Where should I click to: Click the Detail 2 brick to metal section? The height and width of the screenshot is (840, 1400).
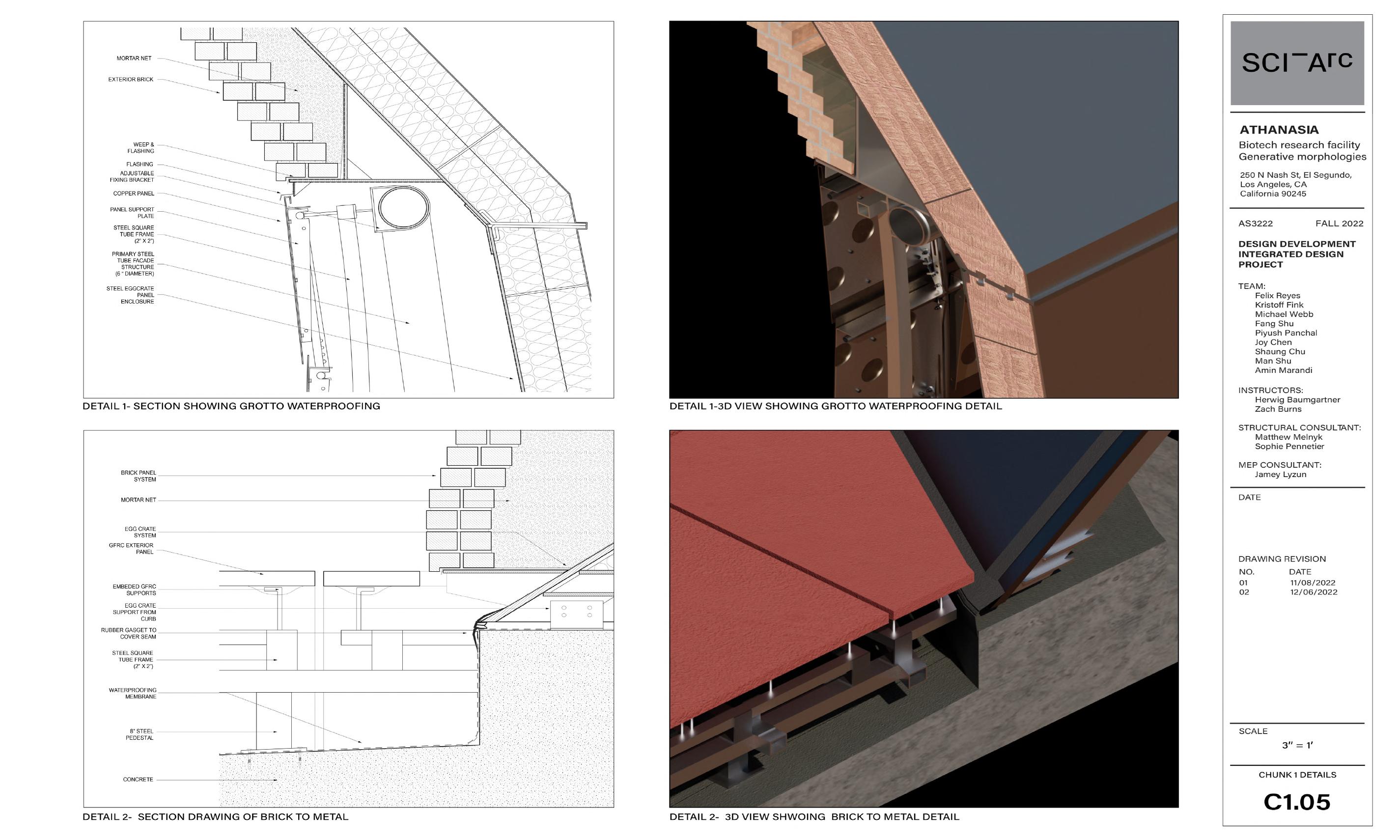pos(348,618)
